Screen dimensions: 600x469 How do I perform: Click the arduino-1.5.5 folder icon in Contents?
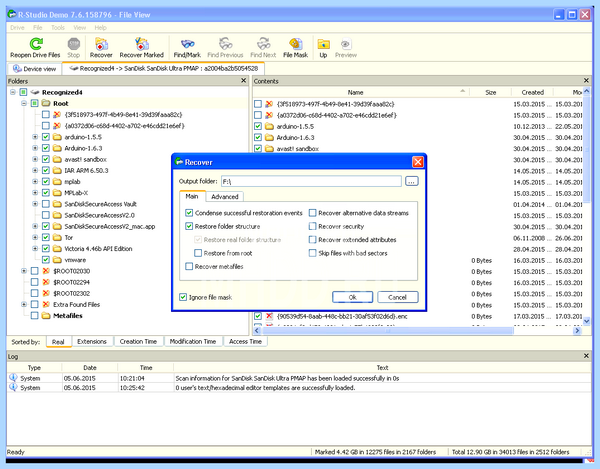point(269,126)
